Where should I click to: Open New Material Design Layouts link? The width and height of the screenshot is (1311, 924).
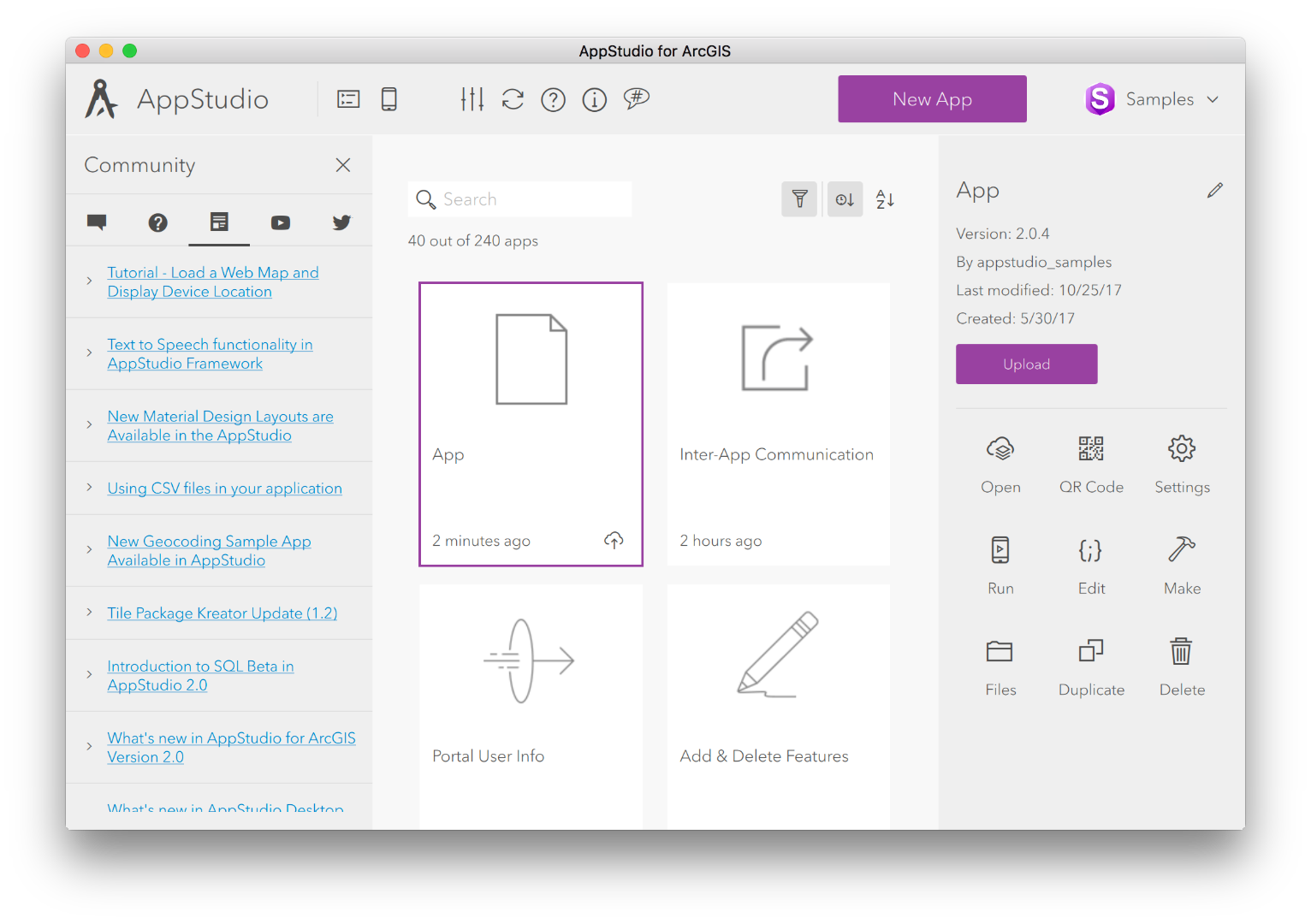click(220, 426)
